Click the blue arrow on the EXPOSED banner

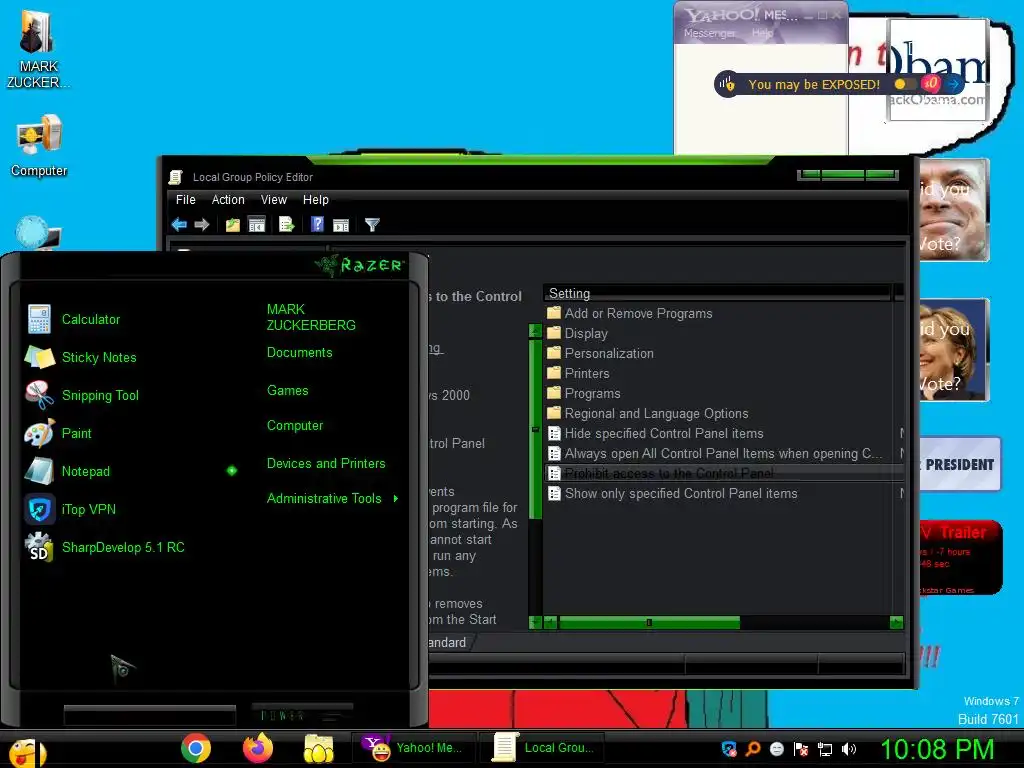(953, 84)
